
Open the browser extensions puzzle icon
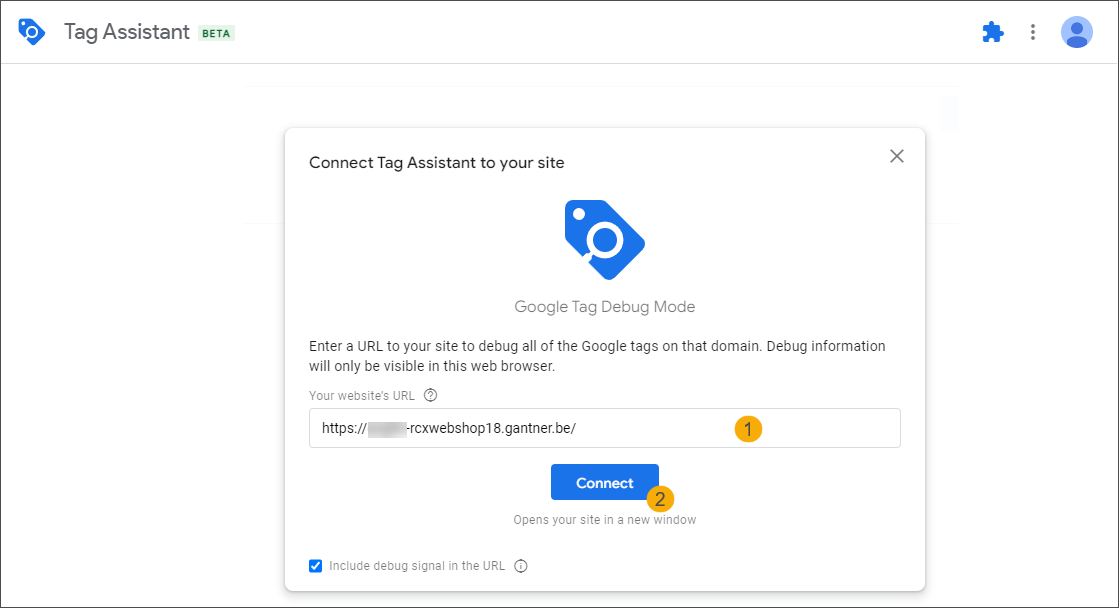point(992,31)
